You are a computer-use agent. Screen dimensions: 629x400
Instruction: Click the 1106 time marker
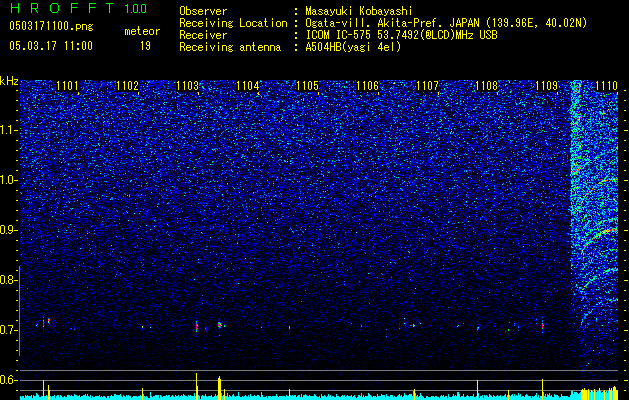pyautogui.click(x=368, y=86)
